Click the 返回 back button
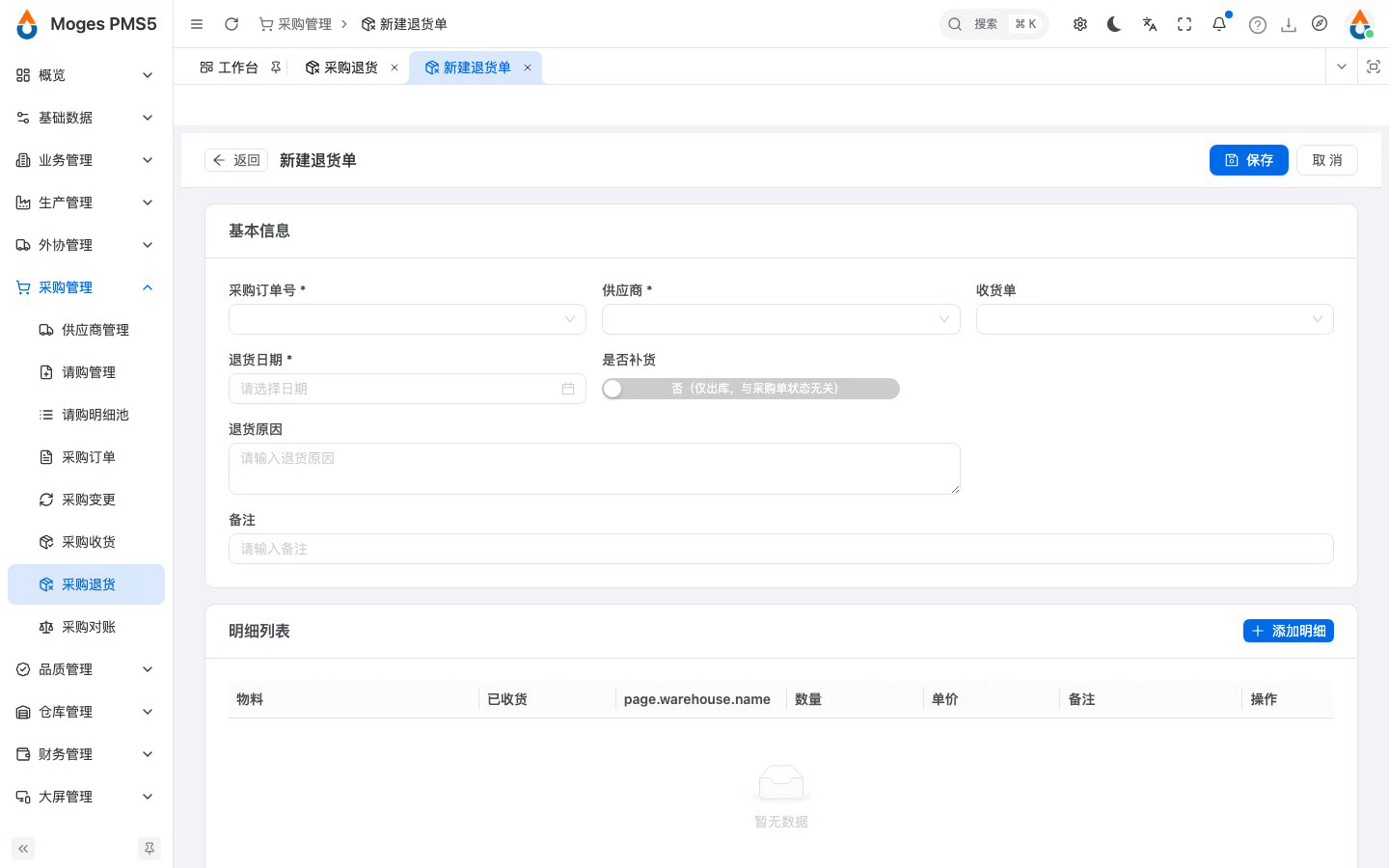 click(236, 160)
